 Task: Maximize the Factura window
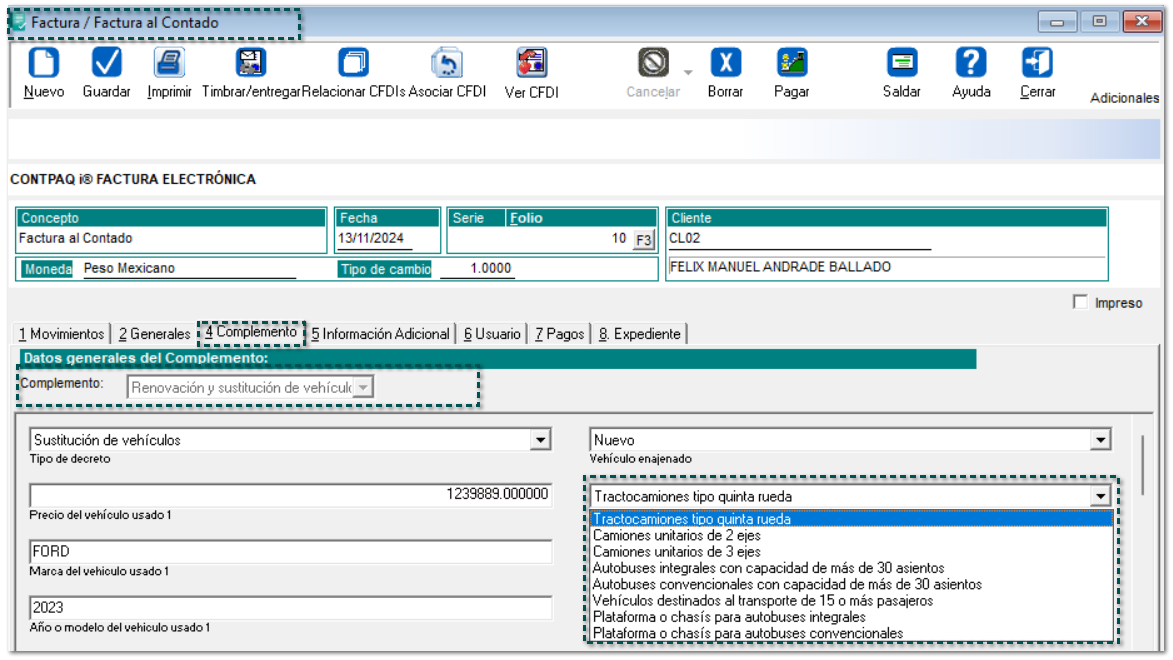[1099, 22]
